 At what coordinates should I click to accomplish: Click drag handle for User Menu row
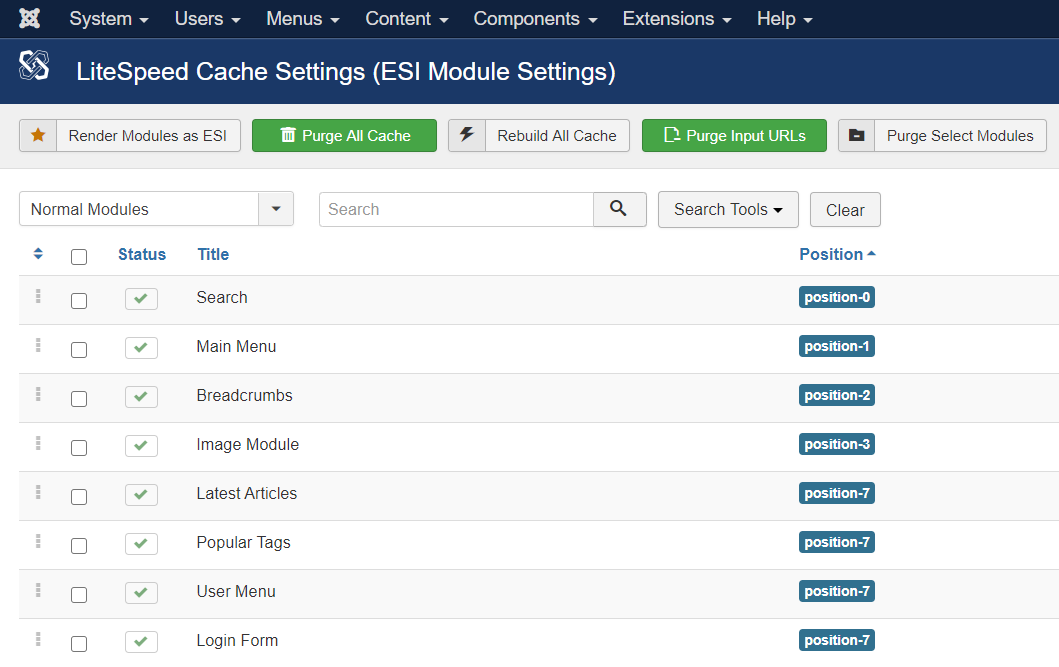[38, 591]
